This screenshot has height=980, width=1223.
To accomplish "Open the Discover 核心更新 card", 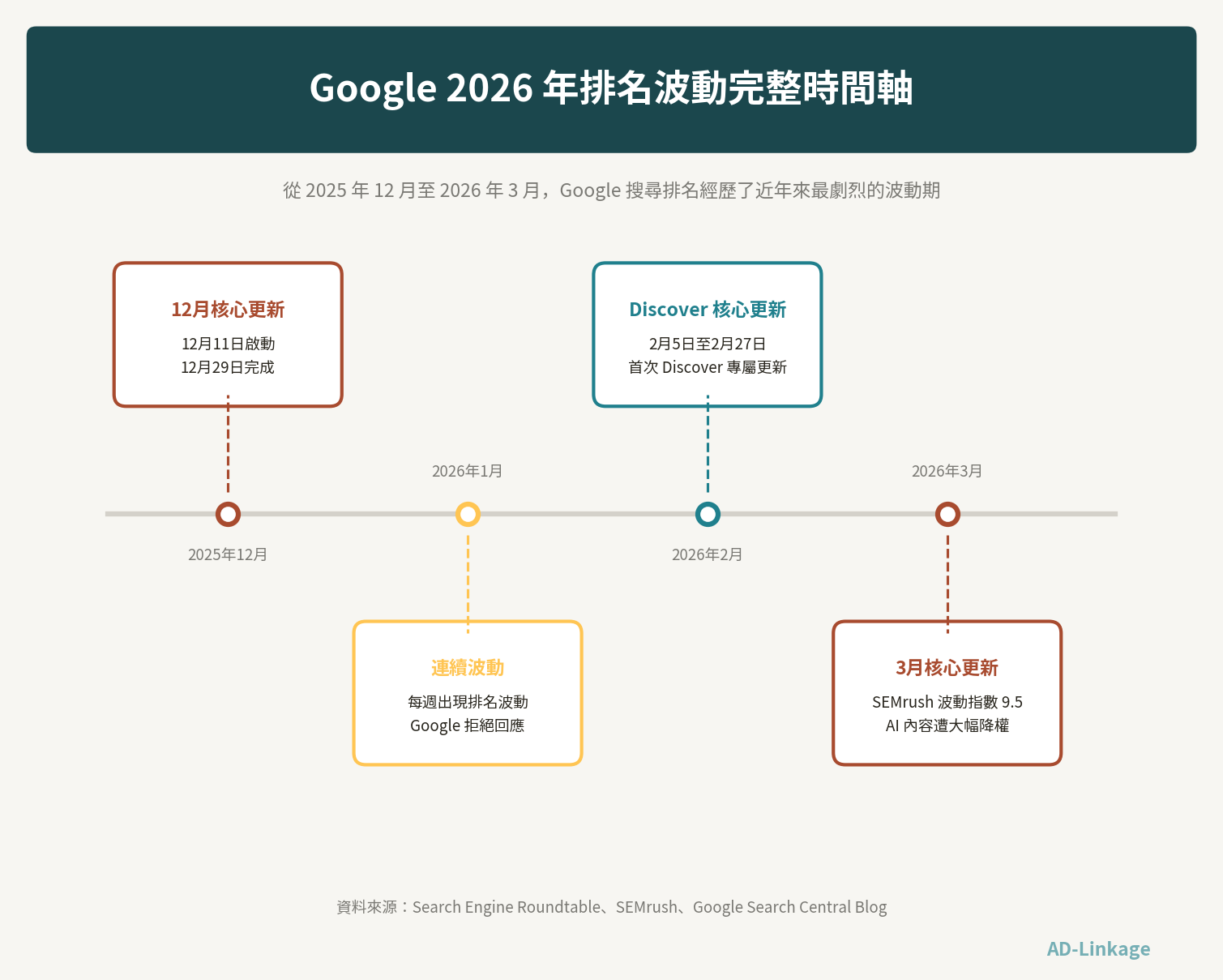I will pyautogui.click(x=708, y=333).
